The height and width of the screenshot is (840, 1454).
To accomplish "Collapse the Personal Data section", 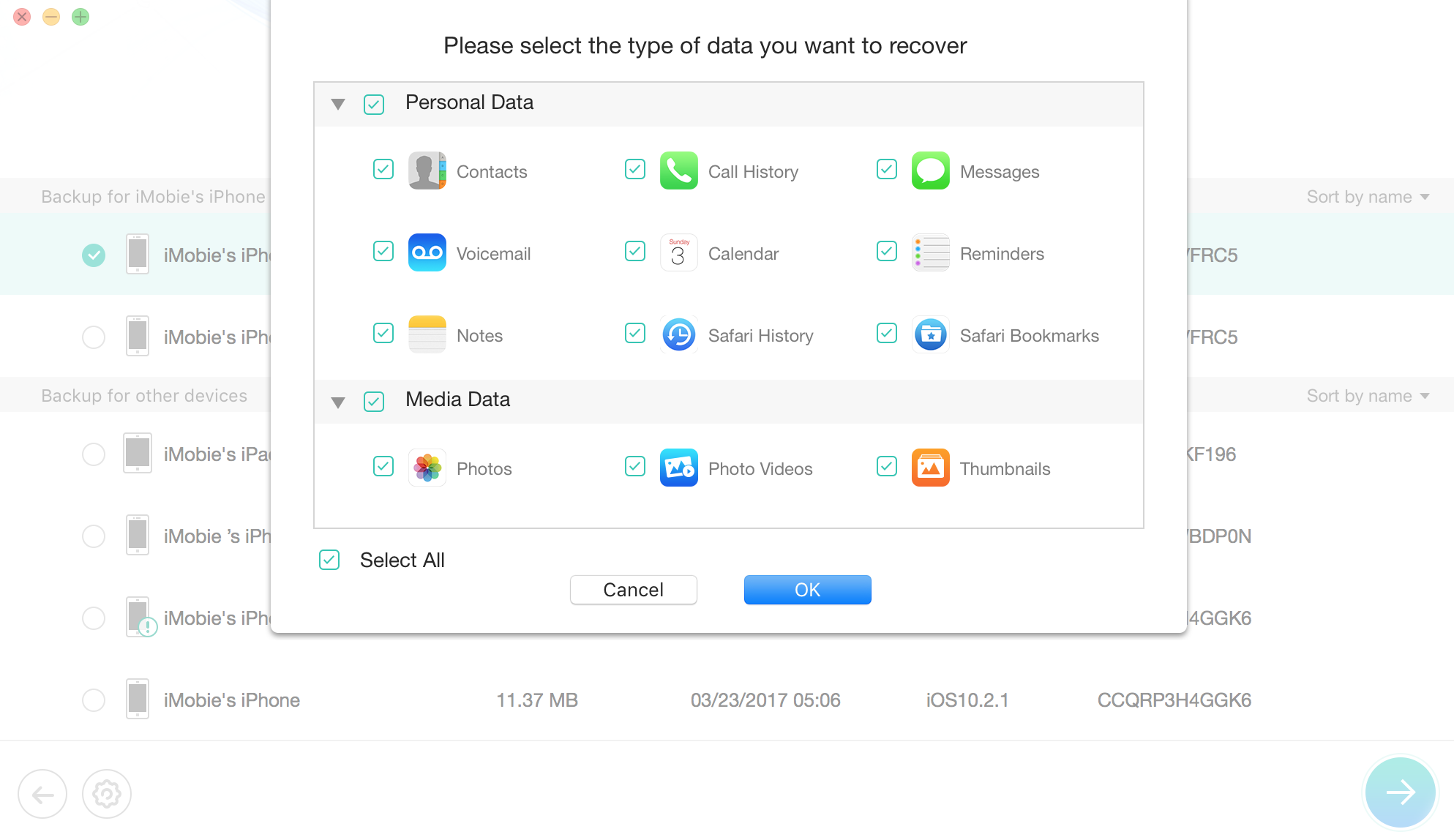I will click(339, 104).
